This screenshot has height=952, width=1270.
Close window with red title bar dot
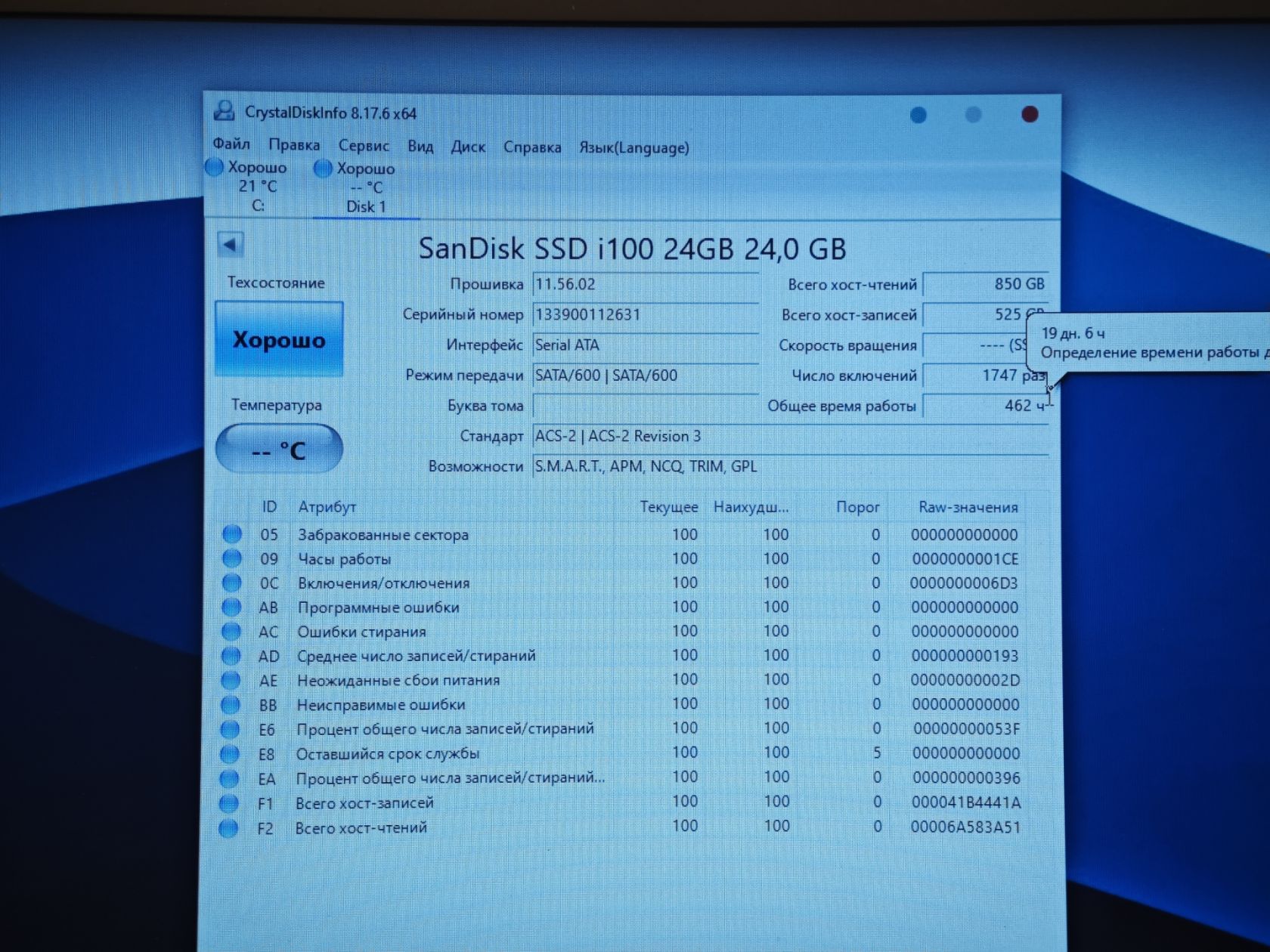[1030, 114]
